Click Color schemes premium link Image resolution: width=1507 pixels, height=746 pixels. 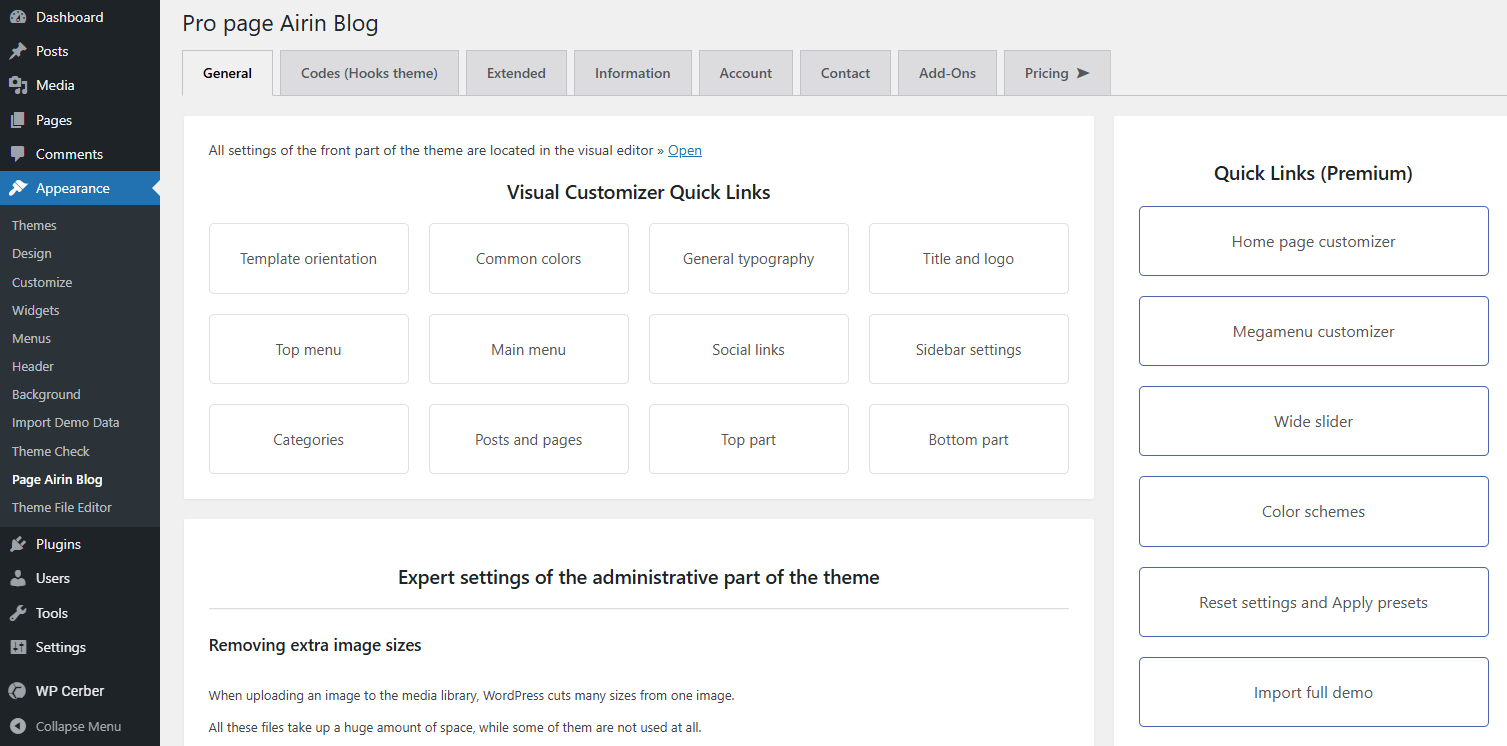[1314, 511]
